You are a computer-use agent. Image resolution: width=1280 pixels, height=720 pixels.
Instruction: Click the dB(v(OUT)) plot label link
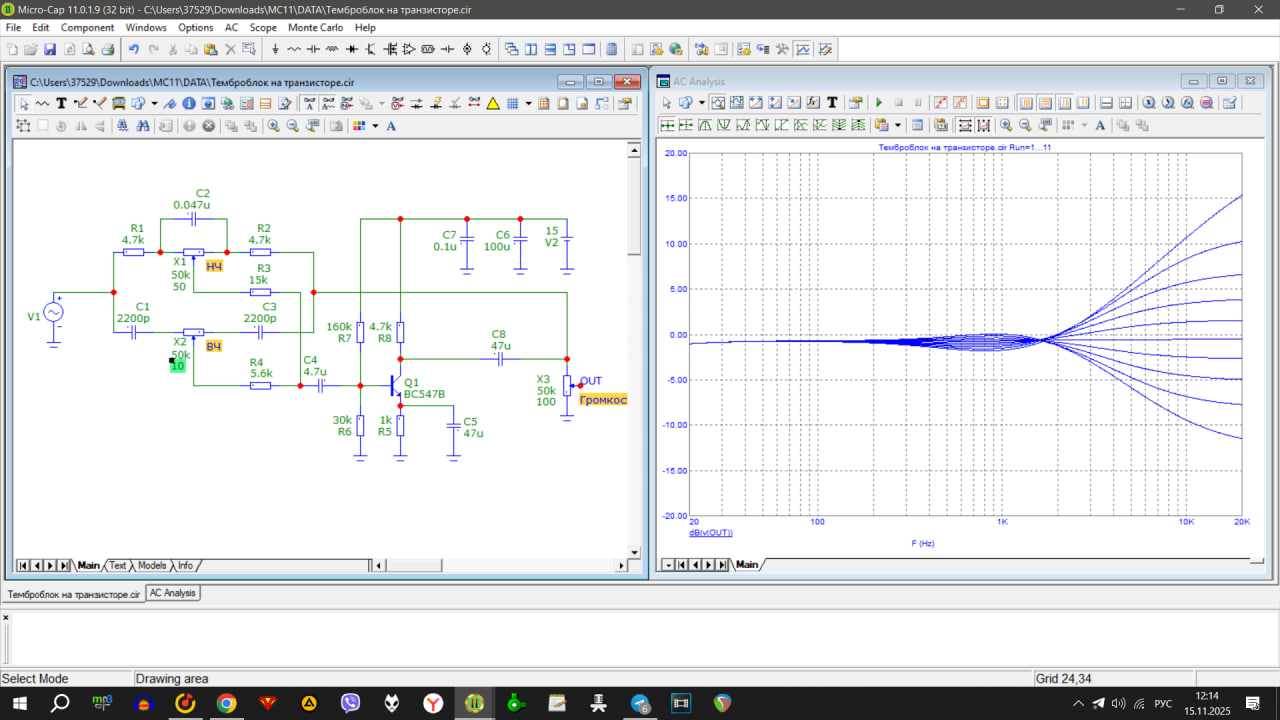pyautogui.click(x=710, y=533)
